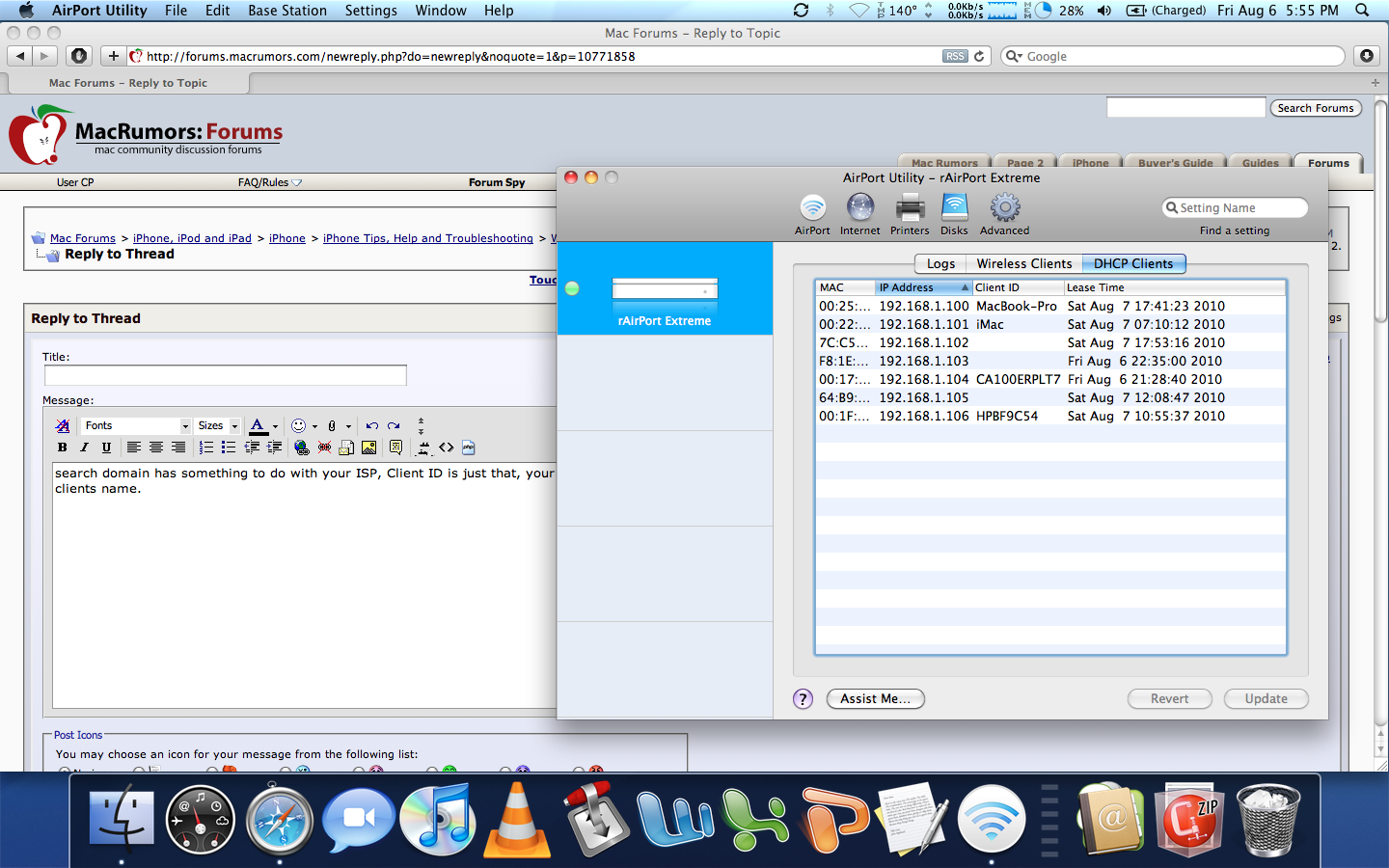Screen dimensions: 1389x868
Task: Open the Advanced settings pane
Action: pos(1004,214)
